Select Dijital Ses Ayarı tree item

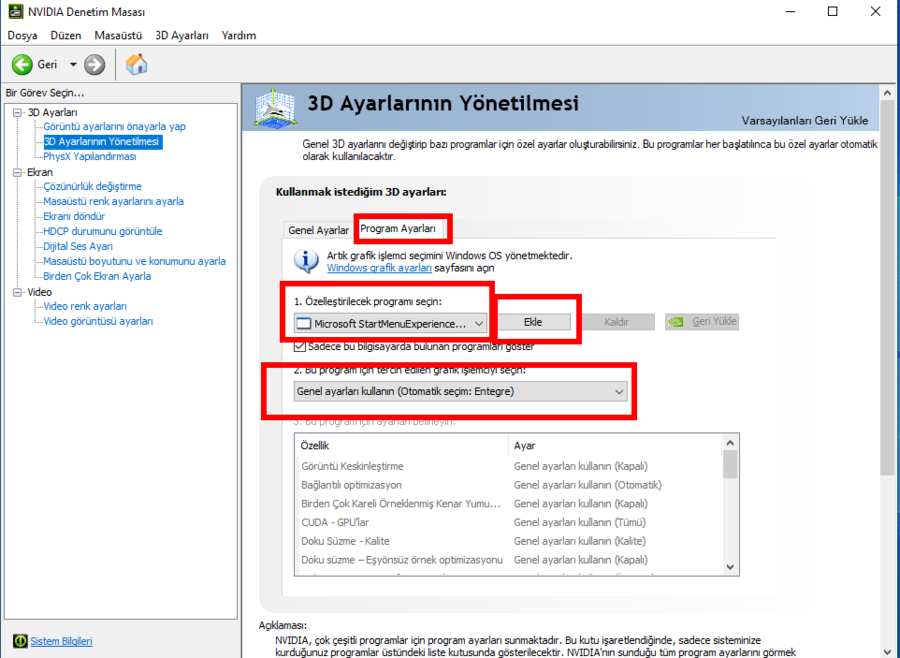click(x=78, y=246)
